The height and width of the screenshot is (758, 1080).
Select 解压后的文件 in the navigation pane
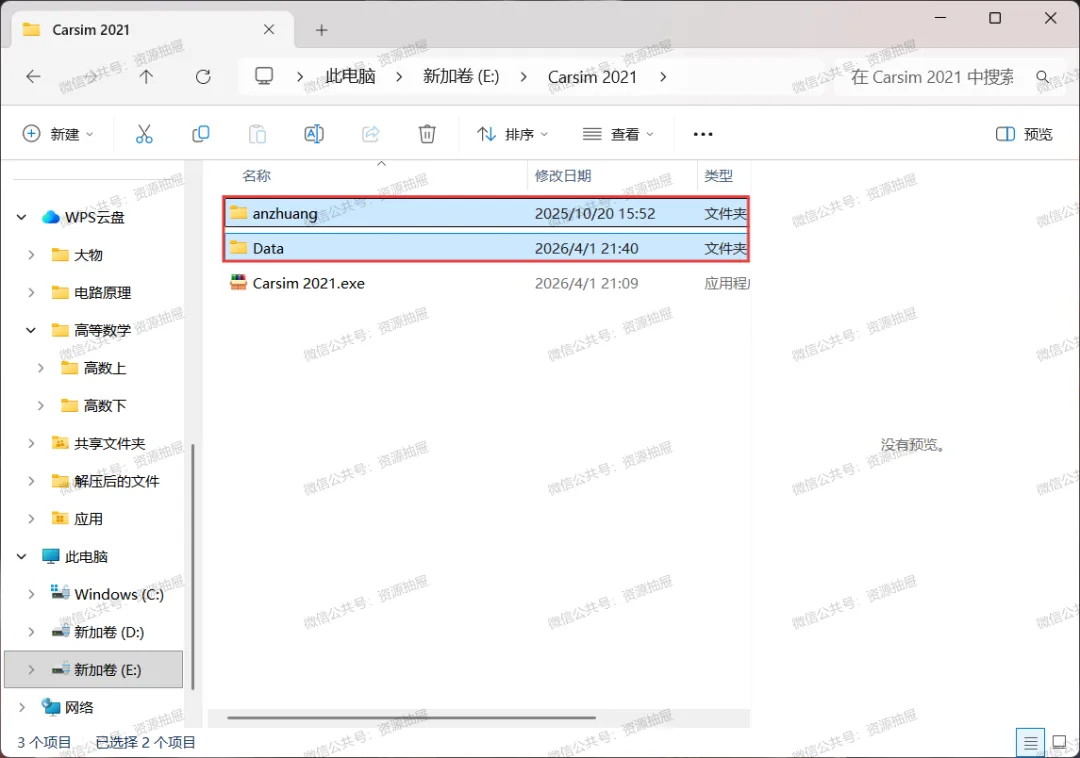(x=116, y=481)
